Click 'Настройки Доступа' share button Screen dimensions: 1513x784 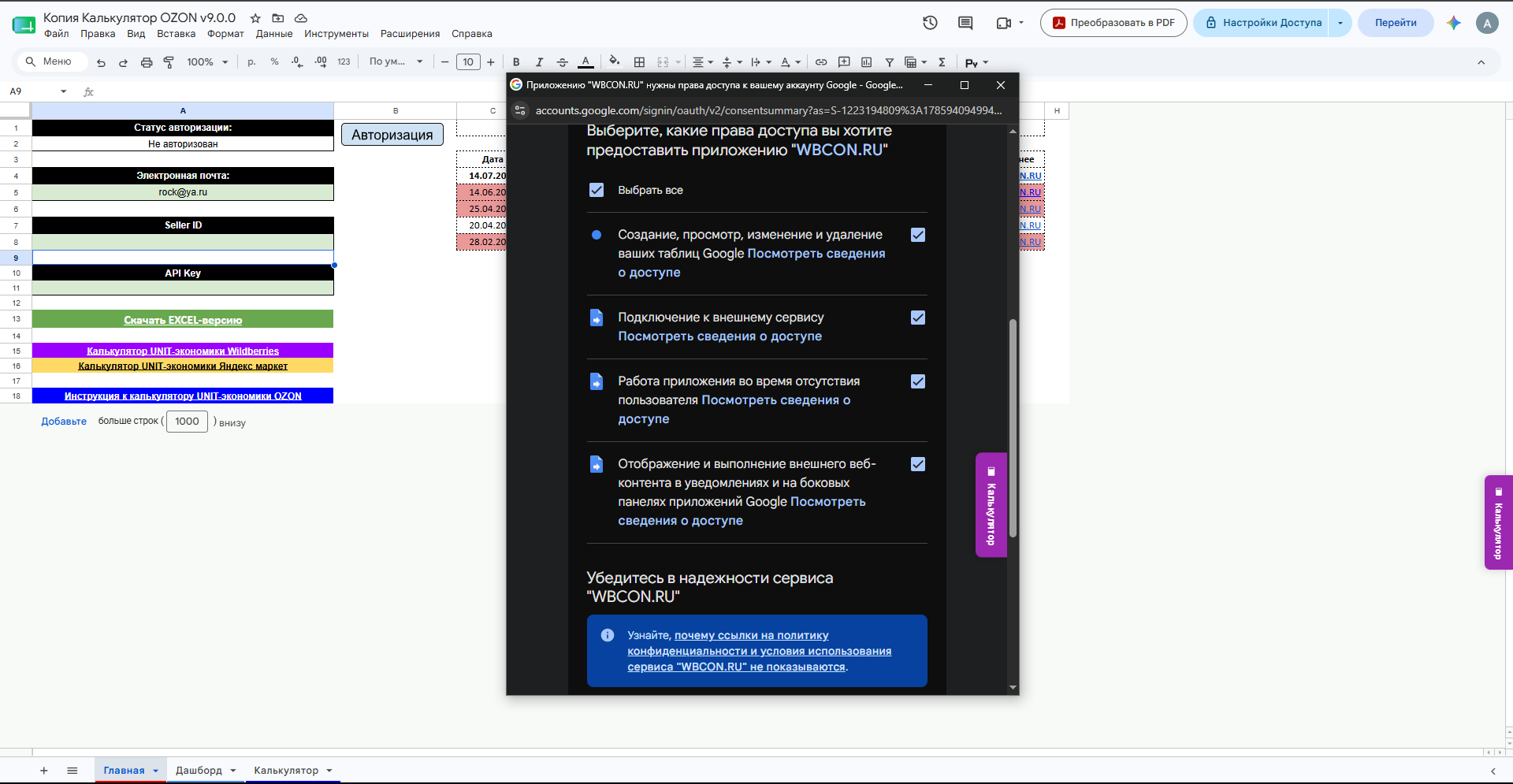coord(1262,23)
